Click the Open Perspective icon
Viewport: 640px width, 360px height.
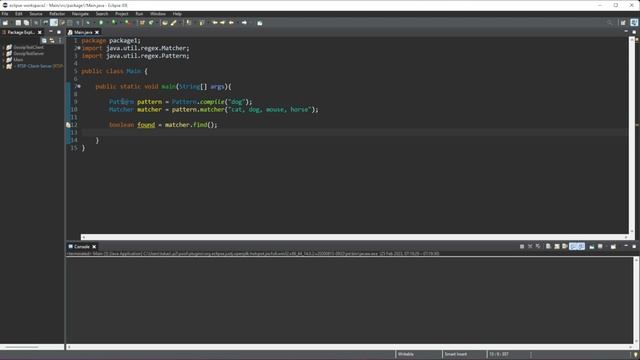point(623,23)
